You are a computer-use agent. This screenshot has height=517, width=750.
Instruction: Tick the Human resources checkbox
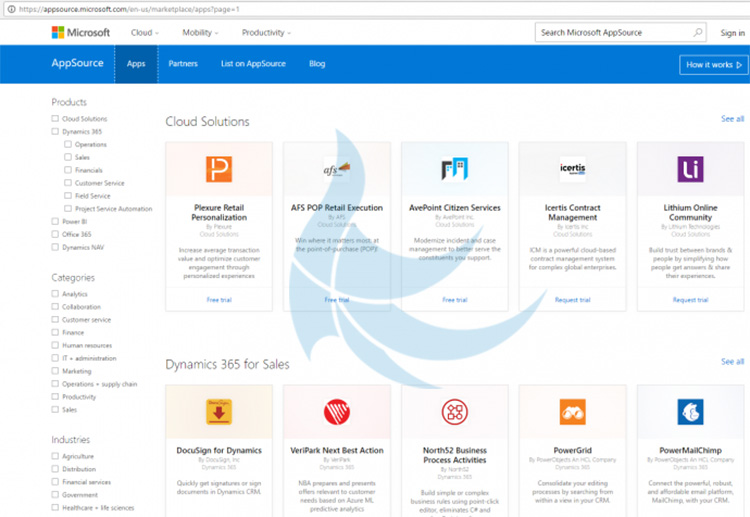click(x=55, y=345)
